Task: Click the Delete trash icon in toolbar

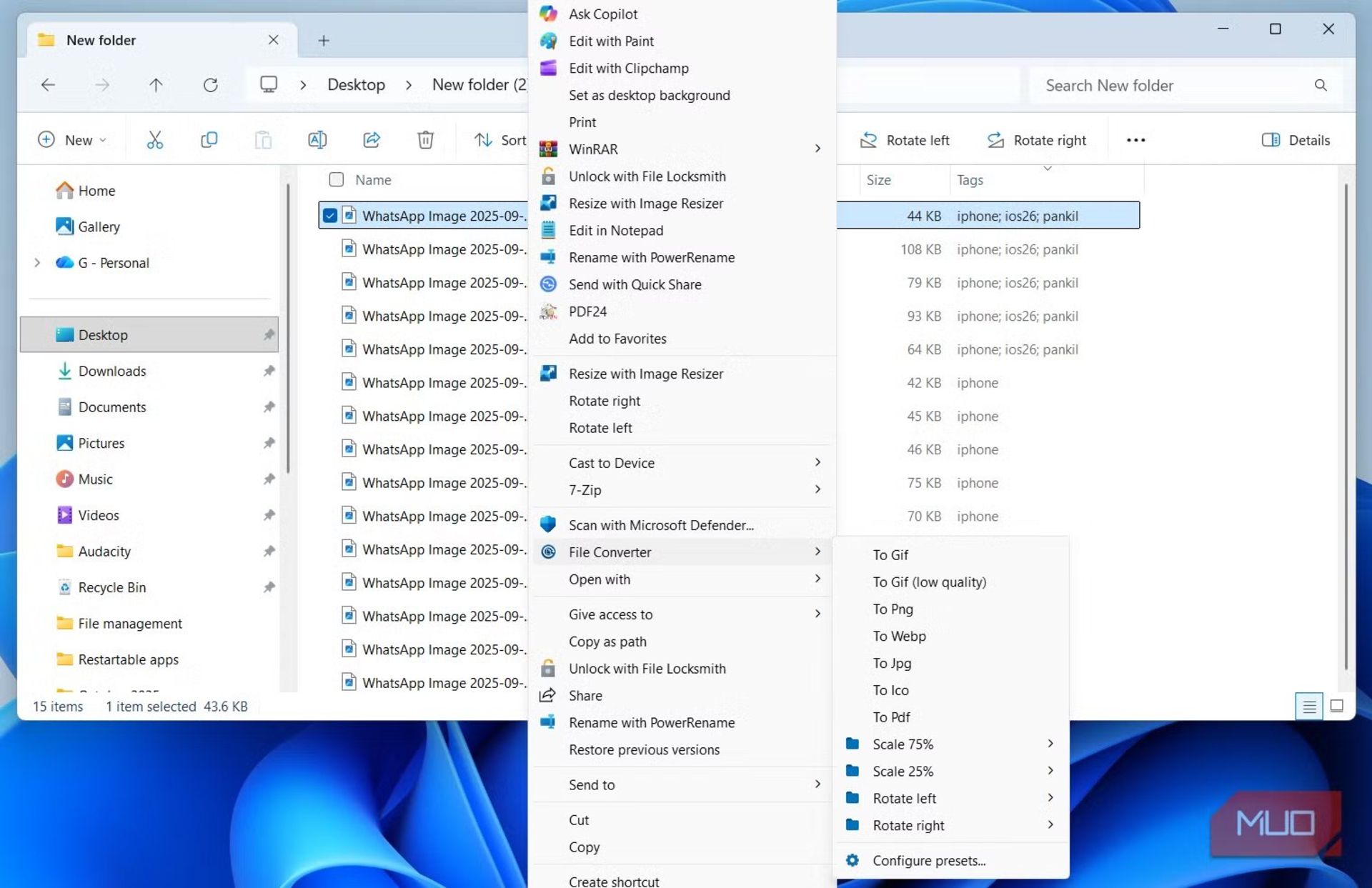Action: 425,140
